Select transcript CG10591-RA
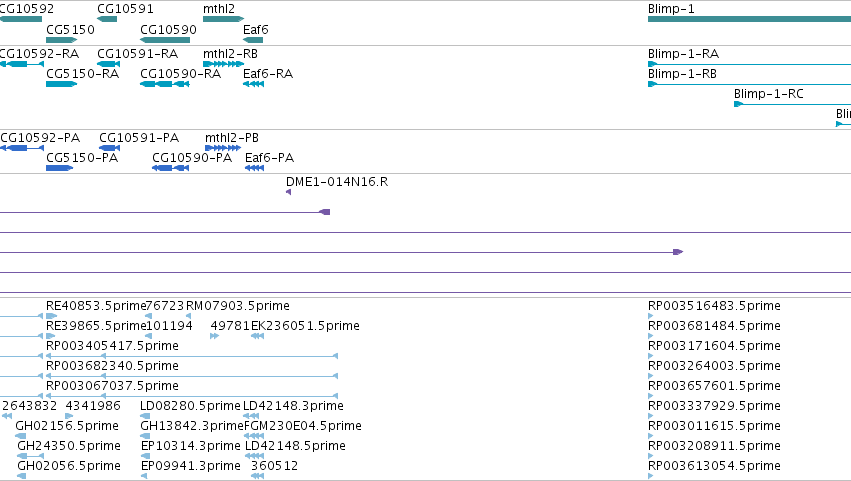Image resolution: width=851 pixels, height=481 pixels. pyautogui.click(x=137, y=54)
